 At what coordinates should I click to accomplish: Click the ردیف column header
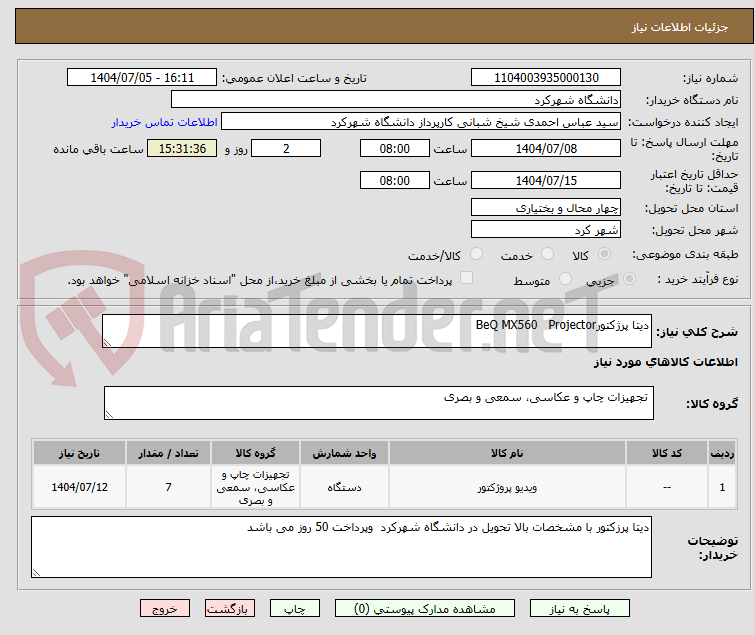click(x=722, y=453)
